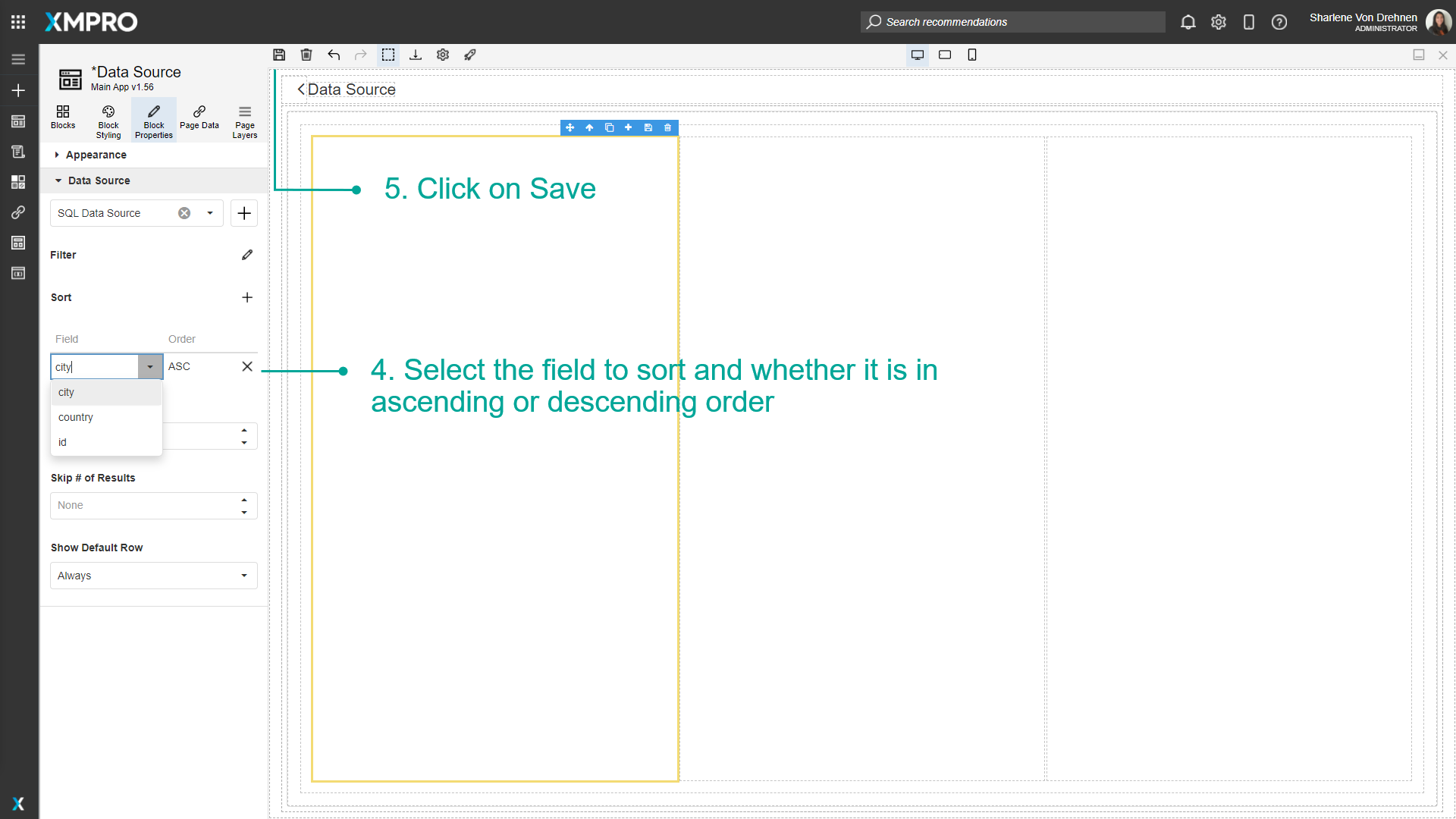Select the Page Data icon
The image size is (1456, 819).
click(x=199, y=119)
